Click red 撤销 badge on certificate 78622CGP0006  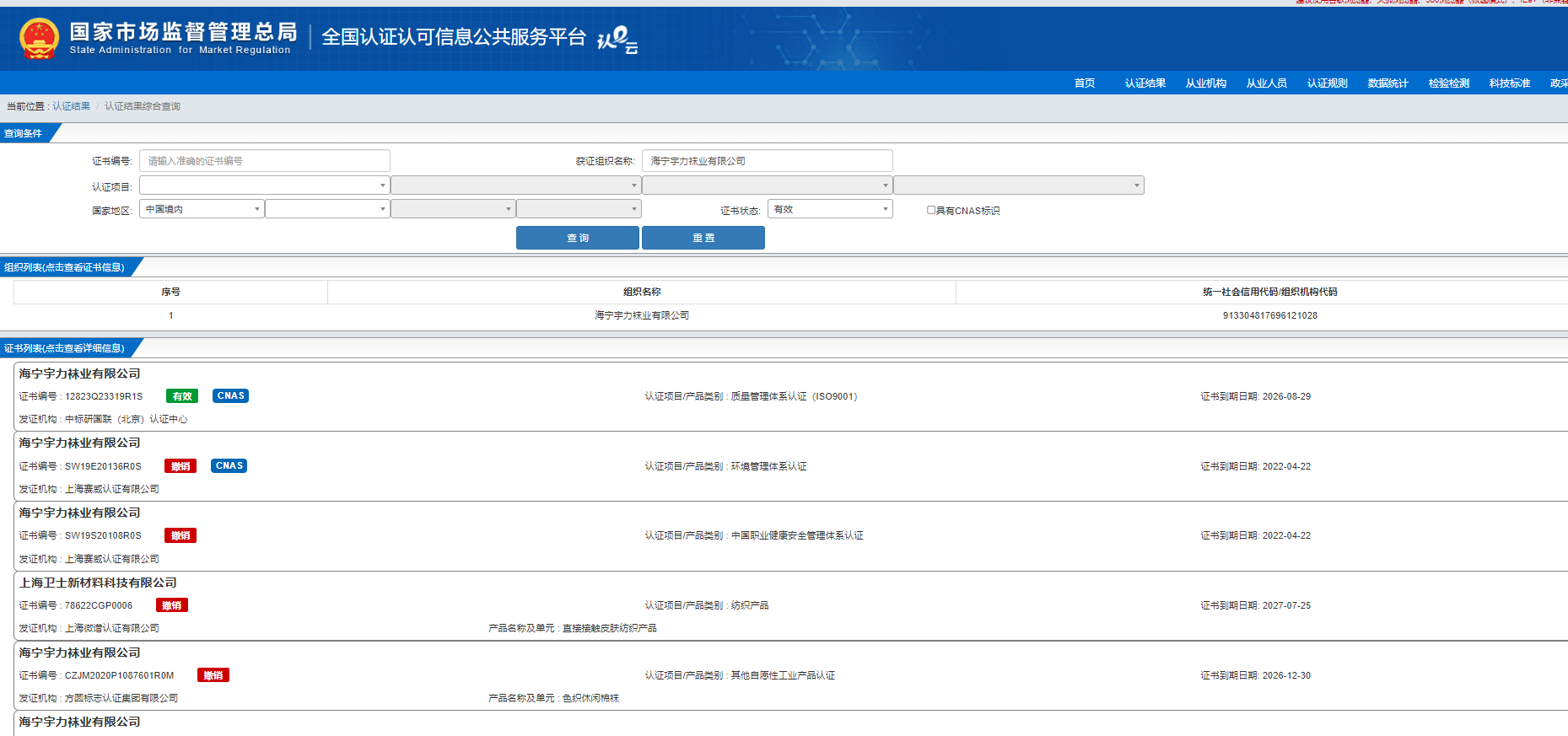[x=172, y=605]
